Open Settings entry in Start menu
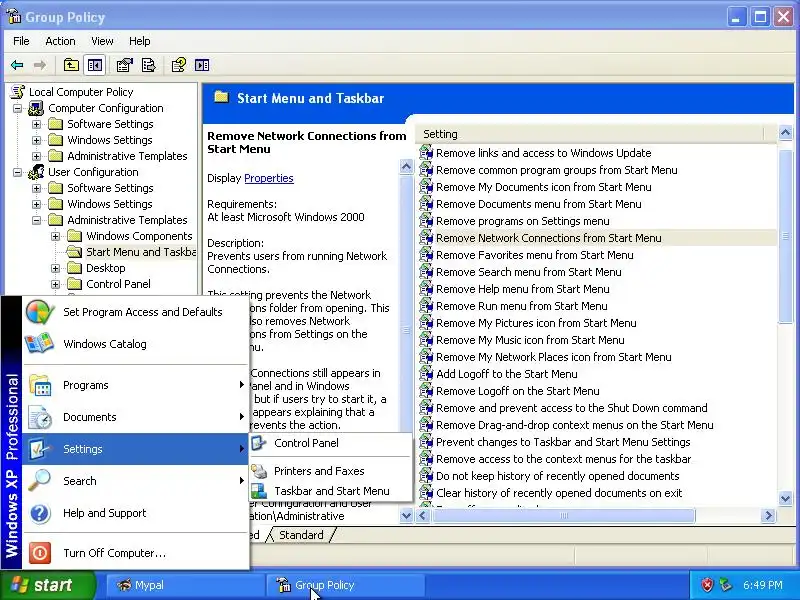800x600 pixels. point(136,449)
